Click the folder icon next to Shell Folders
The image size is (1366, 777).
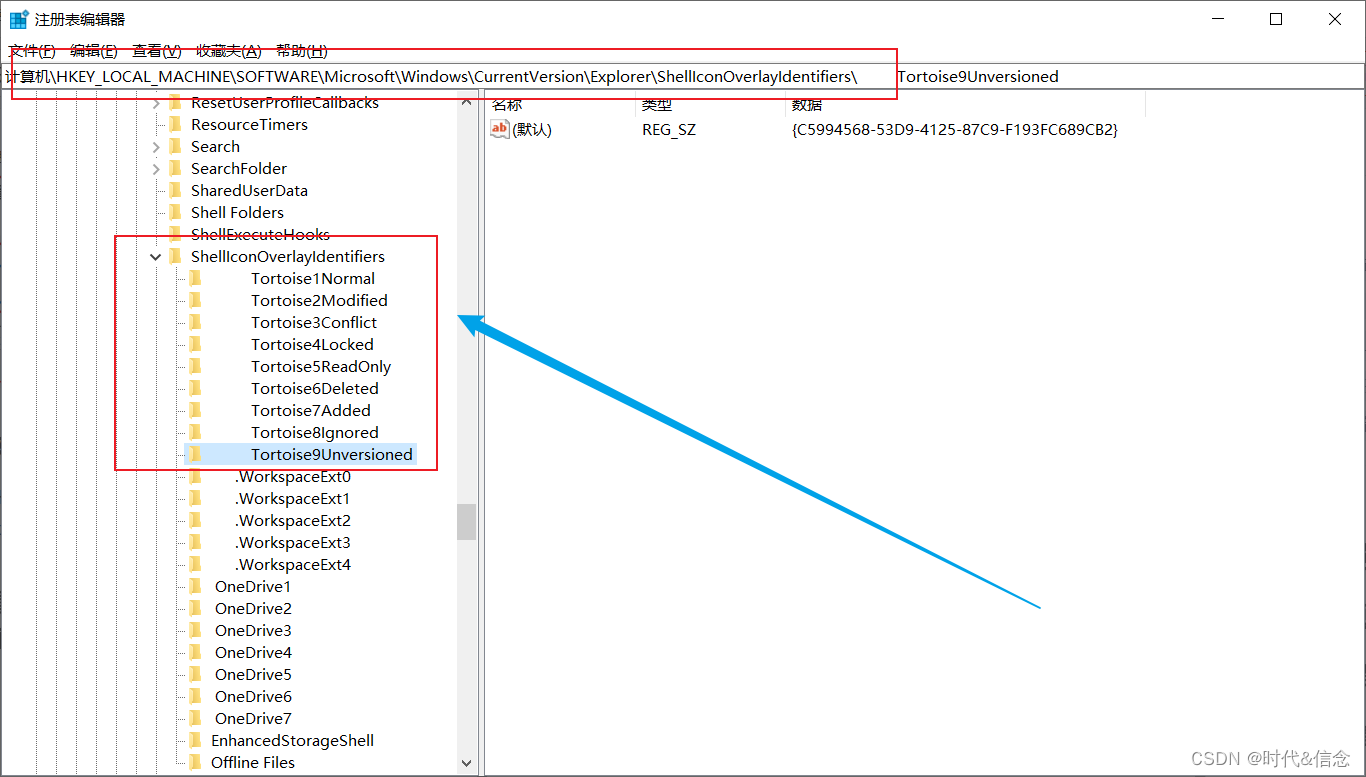point(175,212)
